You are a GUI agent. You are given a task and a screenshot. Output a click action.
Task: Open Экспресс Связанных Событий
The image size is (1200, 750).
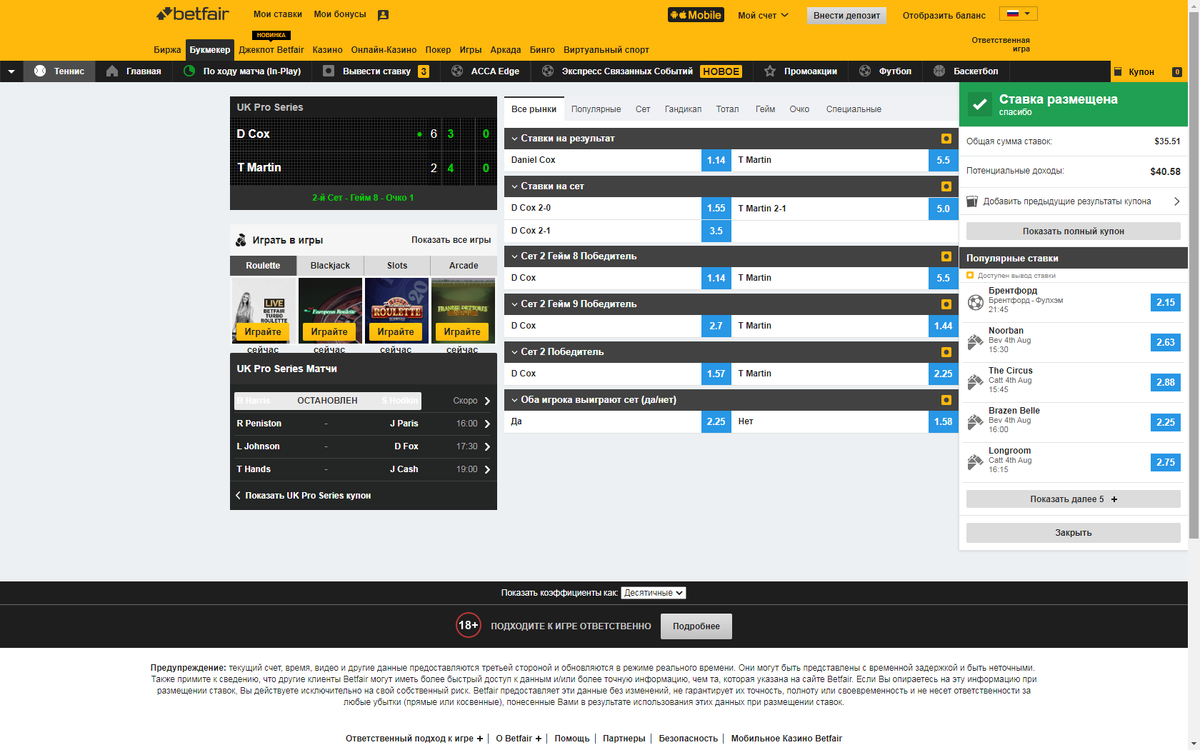click(641, 71)
